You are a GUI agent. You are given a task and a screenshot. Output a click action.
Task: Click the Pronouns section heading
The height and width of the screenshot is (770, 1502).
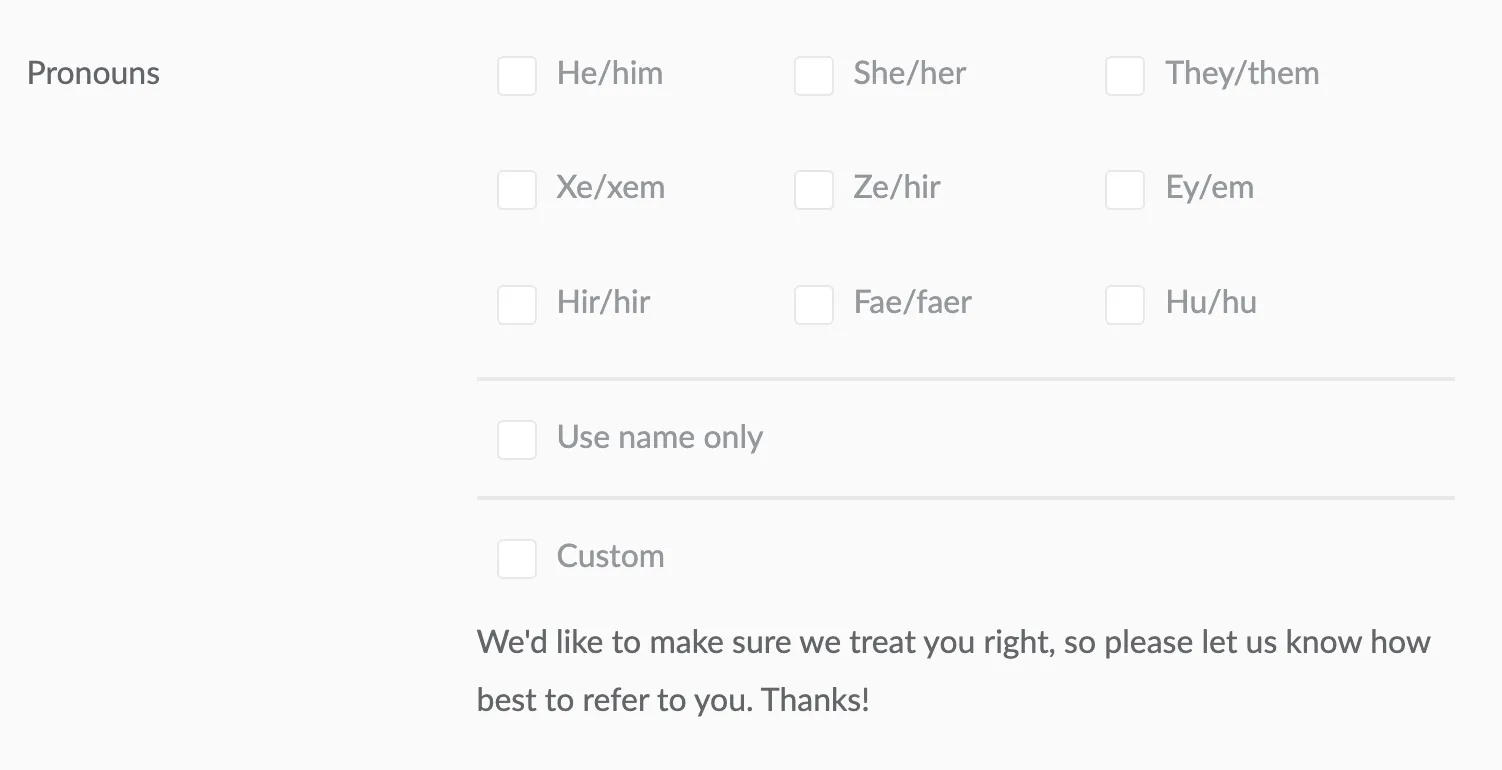(x=93, y=73)
